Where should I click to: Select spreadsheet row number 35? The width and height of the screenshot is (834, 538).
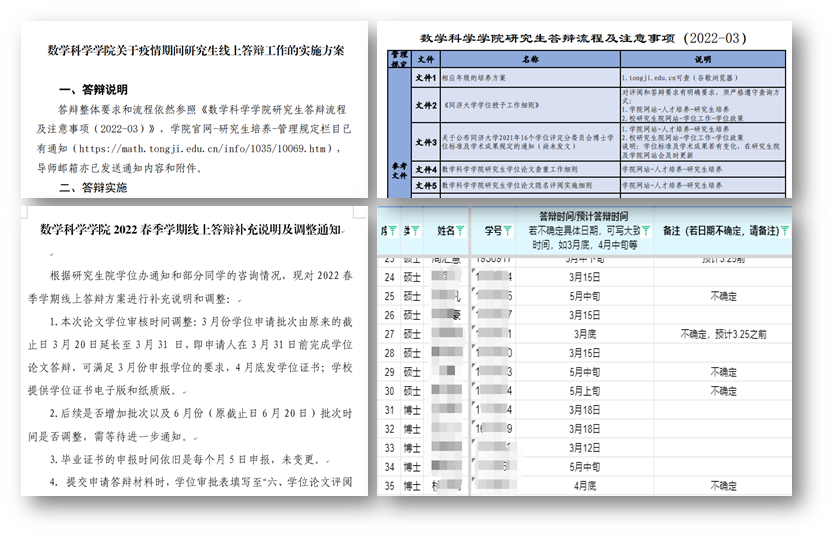click(390, 485)
